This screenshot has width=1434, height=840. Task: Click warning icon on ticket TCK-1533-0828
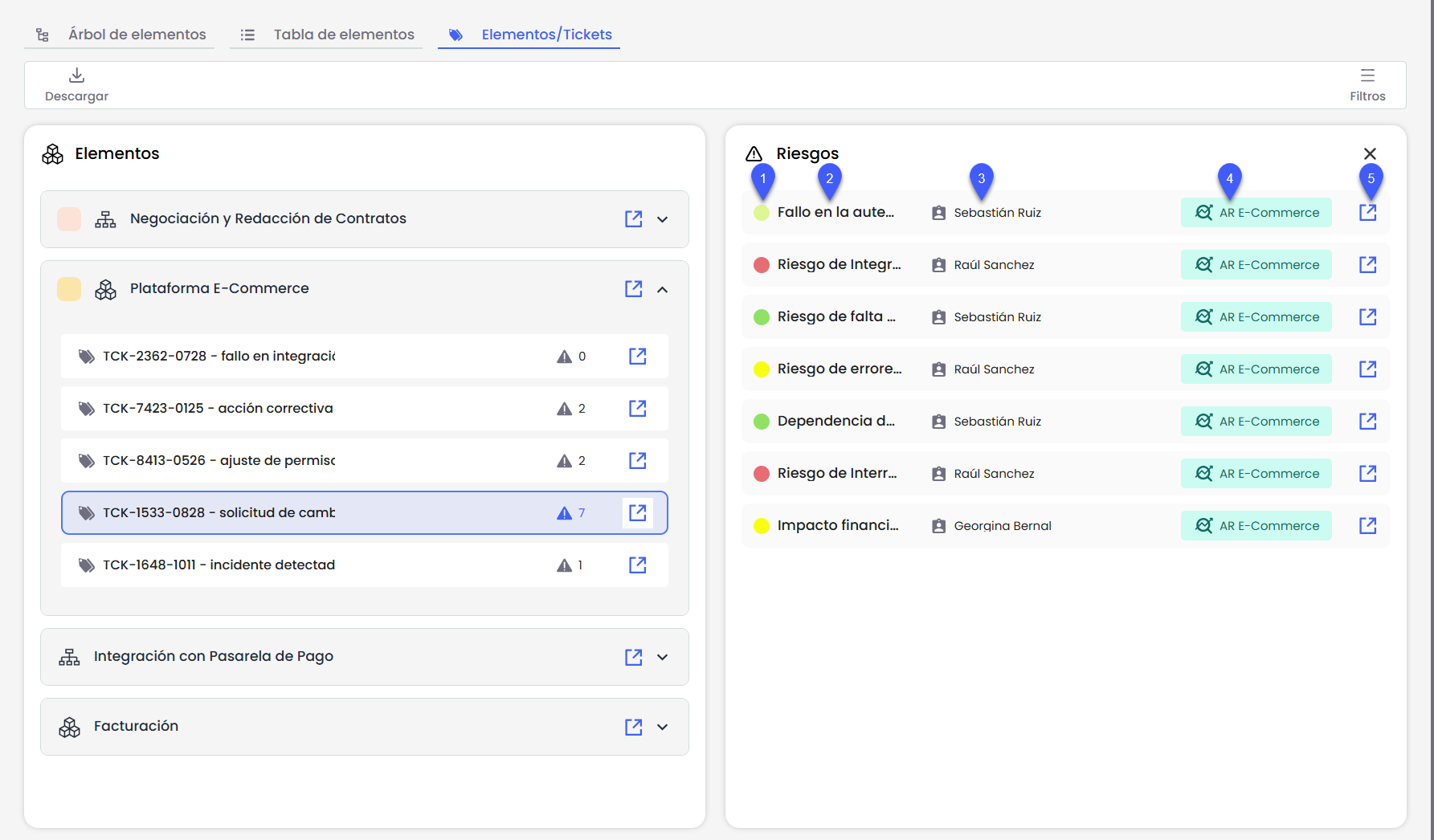[565, 513]
